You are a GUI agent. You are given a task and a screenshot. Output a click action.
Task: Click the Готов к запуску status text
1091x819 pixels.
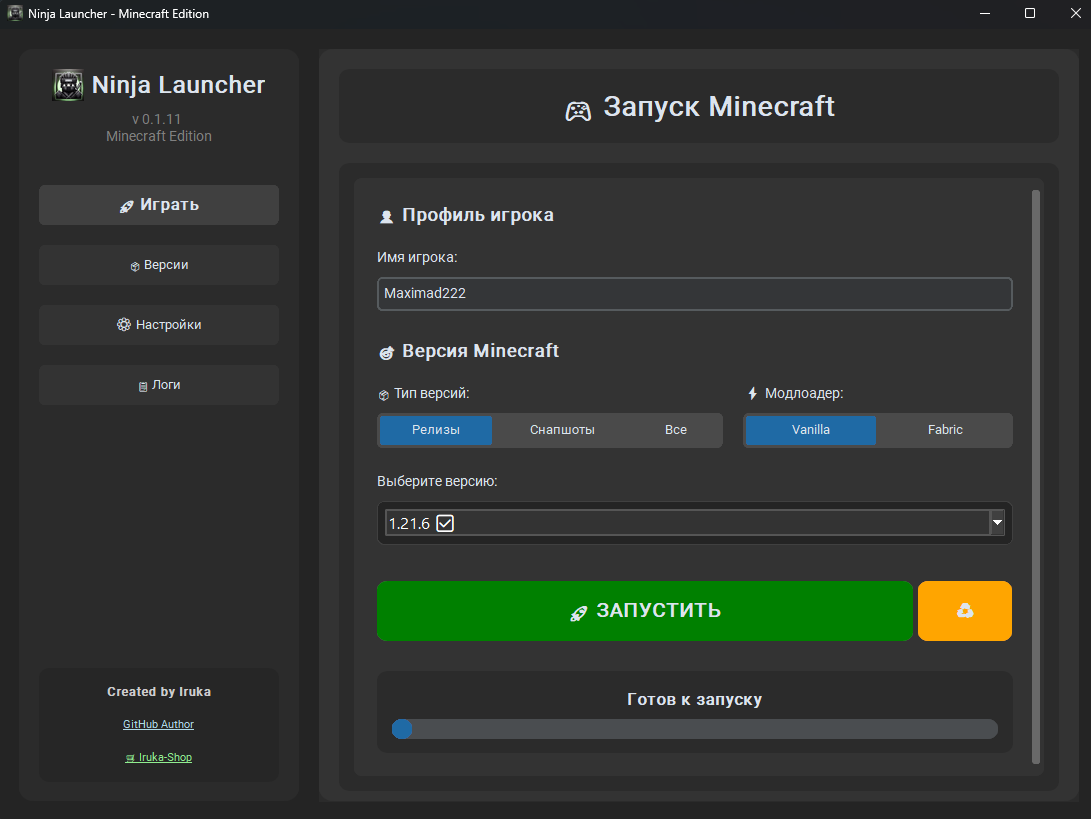coord(694,699)
